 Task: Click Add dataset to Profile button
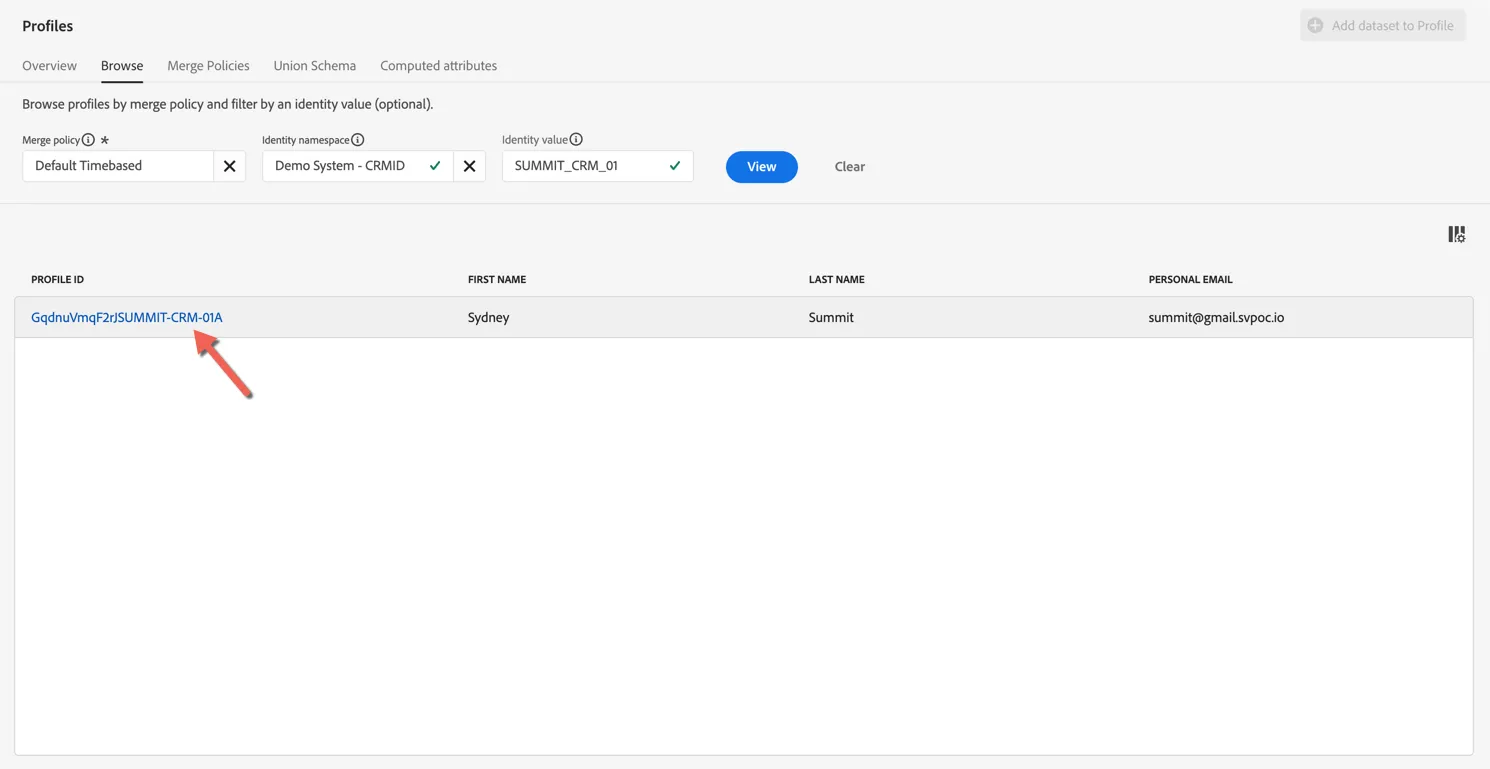[1383, 26]
